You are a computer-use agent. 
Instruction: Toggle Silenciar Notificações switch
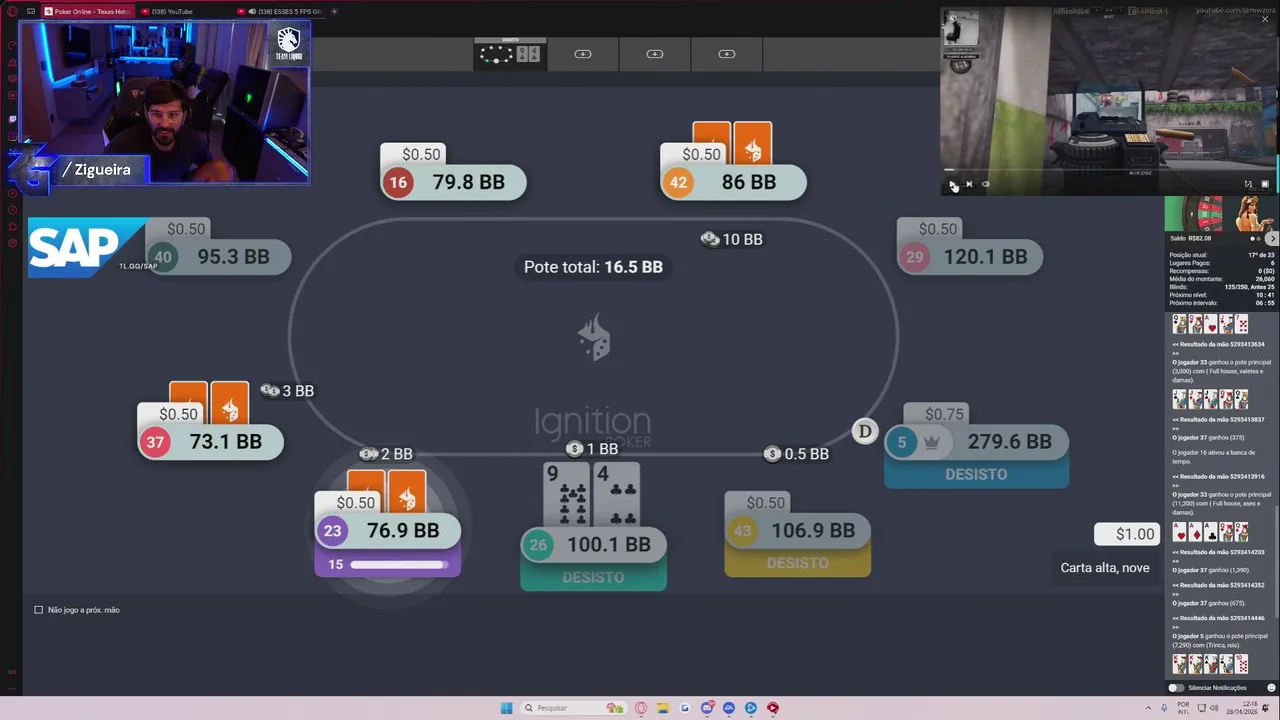pos(1177,688)
